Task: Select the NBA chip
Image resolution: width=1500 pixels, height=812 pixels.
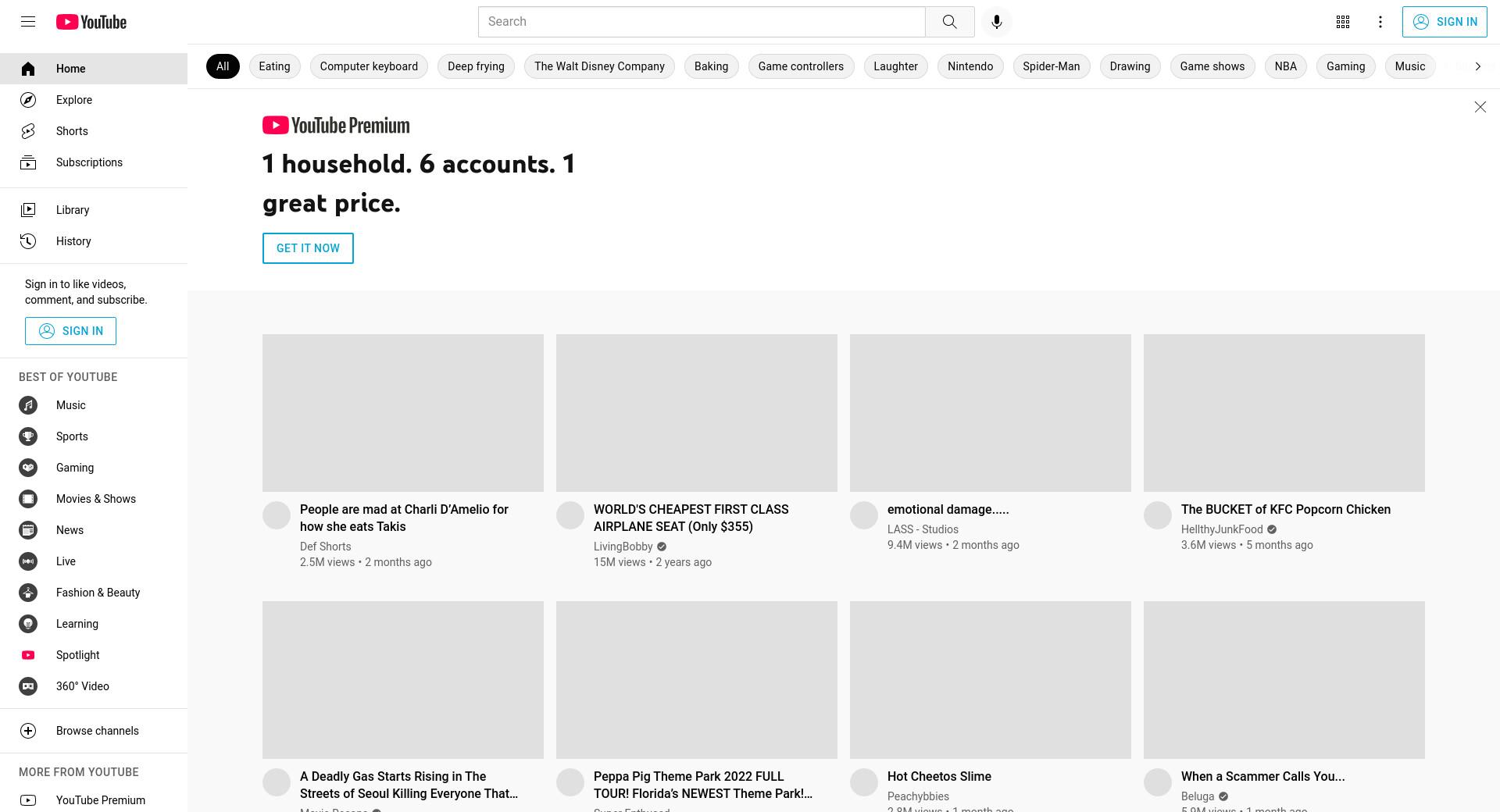Action: [1286, 66]
